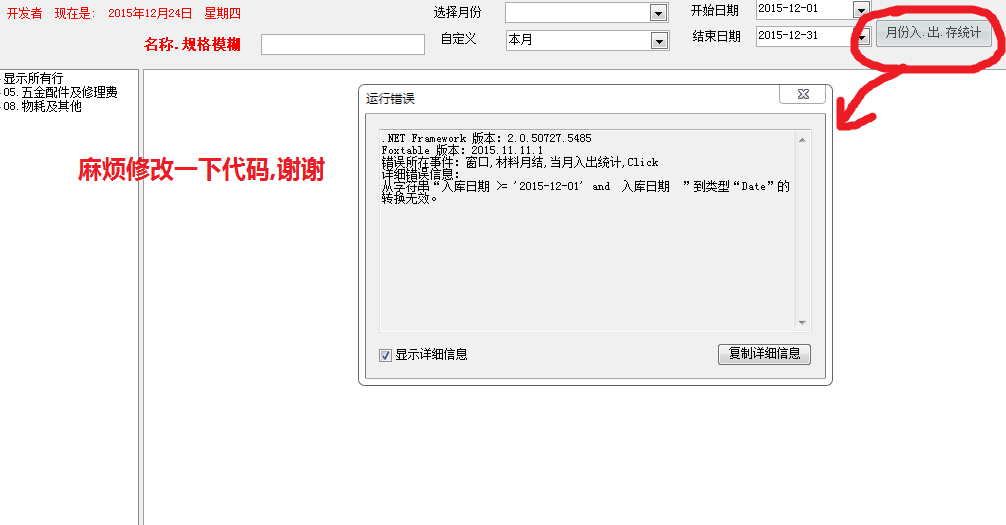Open the 开始日期 date picker arrow
The image size is (1006, 525).
pos(860,10)
